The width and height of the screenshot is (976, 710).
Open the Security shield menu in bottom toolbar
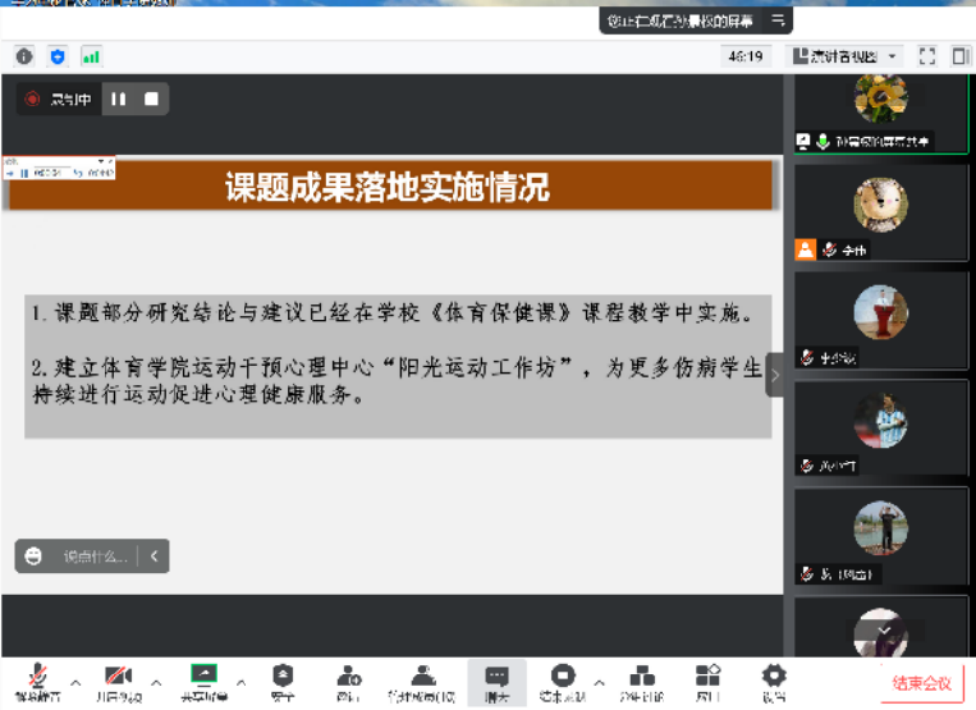(283, 681)
